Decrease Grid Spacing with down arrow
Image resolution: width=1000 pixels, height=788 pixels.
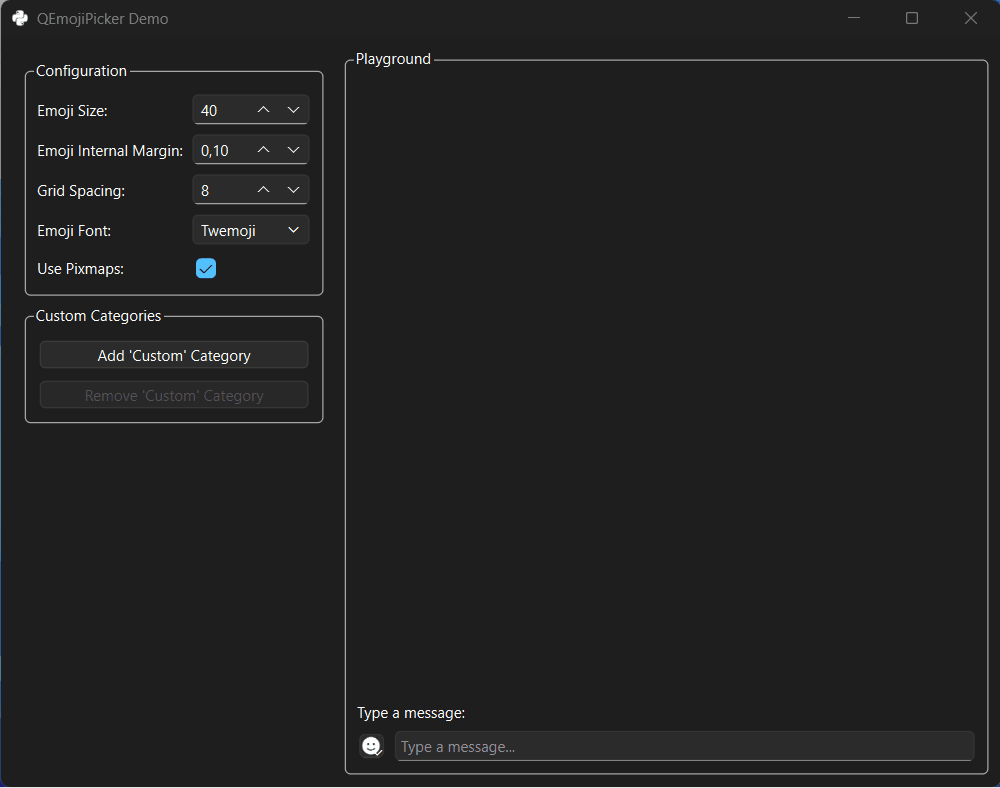point(293,190)
